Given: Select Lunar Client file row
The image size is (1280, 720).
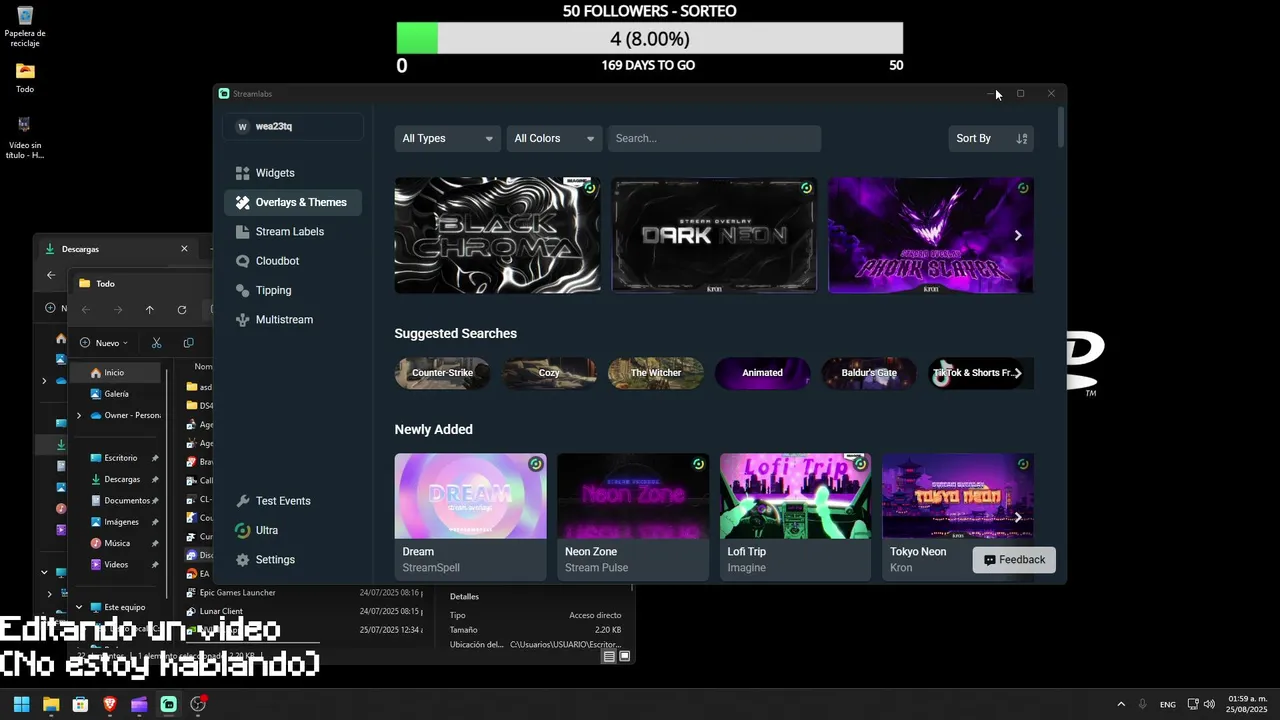Looking at the screenshot, I should coord(305,611).
